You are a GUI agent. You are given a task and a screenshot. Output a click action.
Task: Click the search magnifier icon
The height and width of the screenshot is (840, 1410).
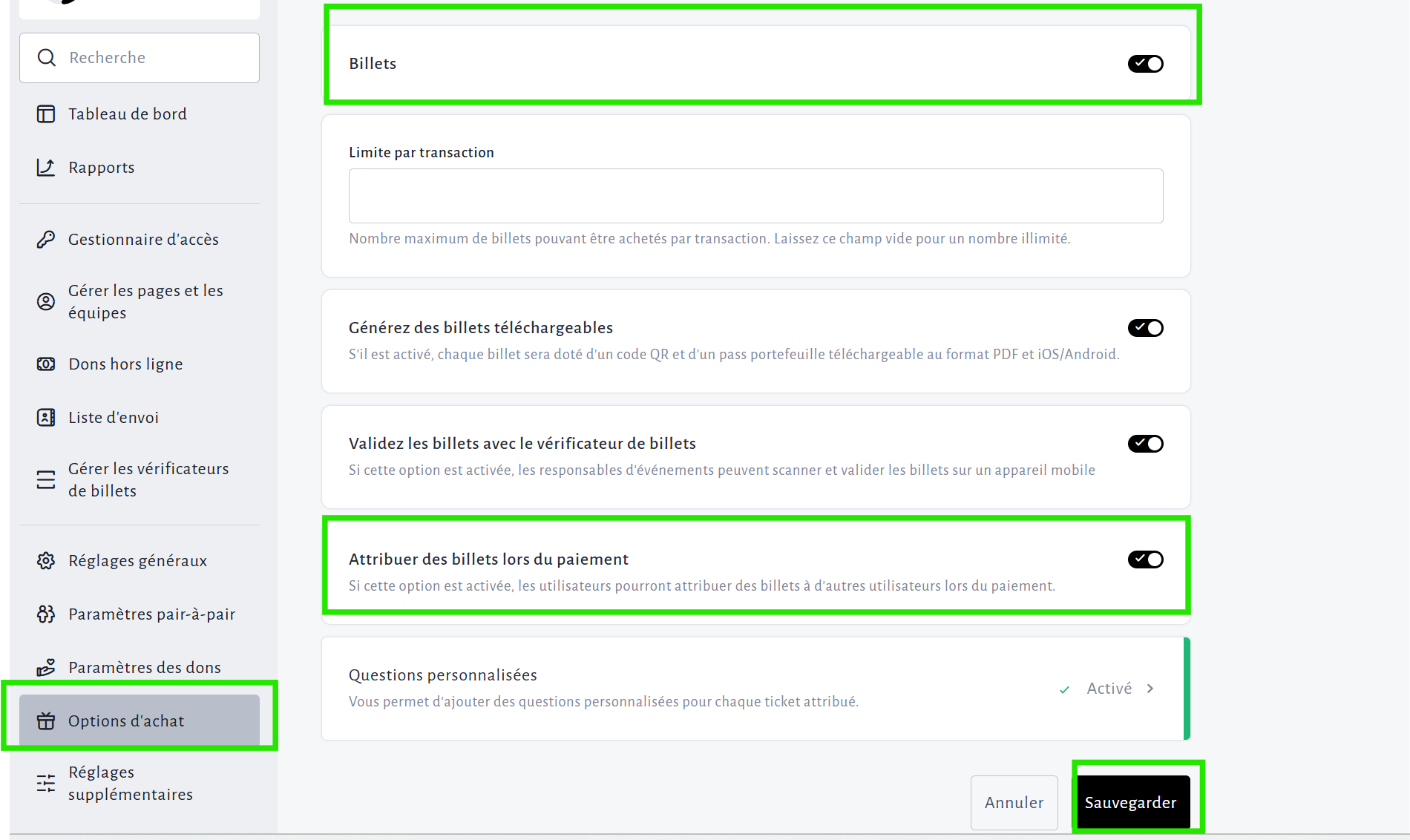coord(47,58)
